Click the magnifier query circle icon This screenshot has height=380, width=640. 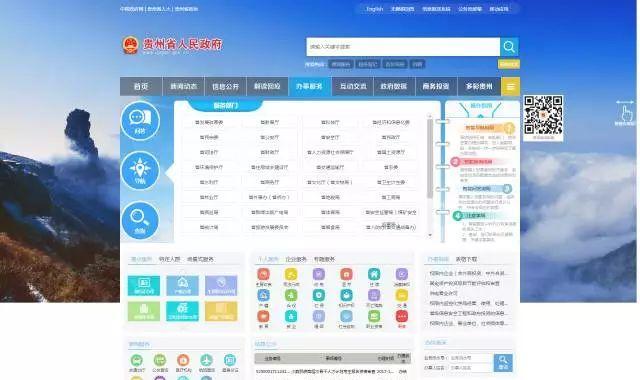140,220
